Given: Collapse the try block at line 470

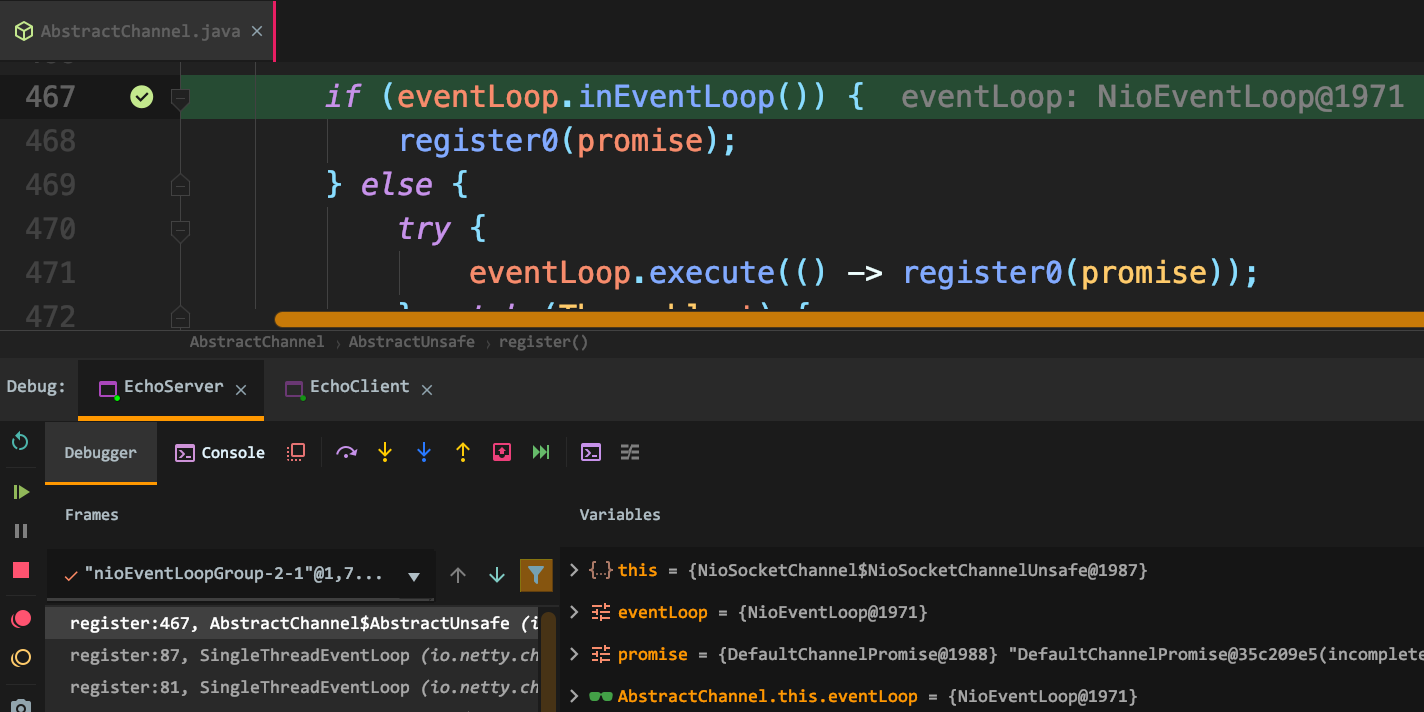Looking at the screenshot, I should click(180, 229).
